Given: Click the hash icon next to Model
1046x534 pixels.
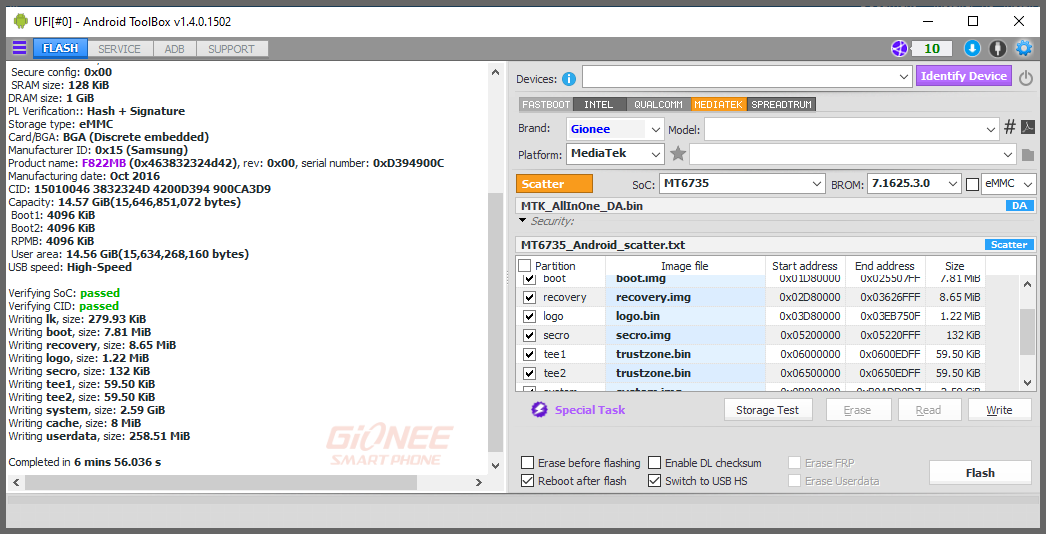Looking at the screenshot, I should coord(1009,127).
